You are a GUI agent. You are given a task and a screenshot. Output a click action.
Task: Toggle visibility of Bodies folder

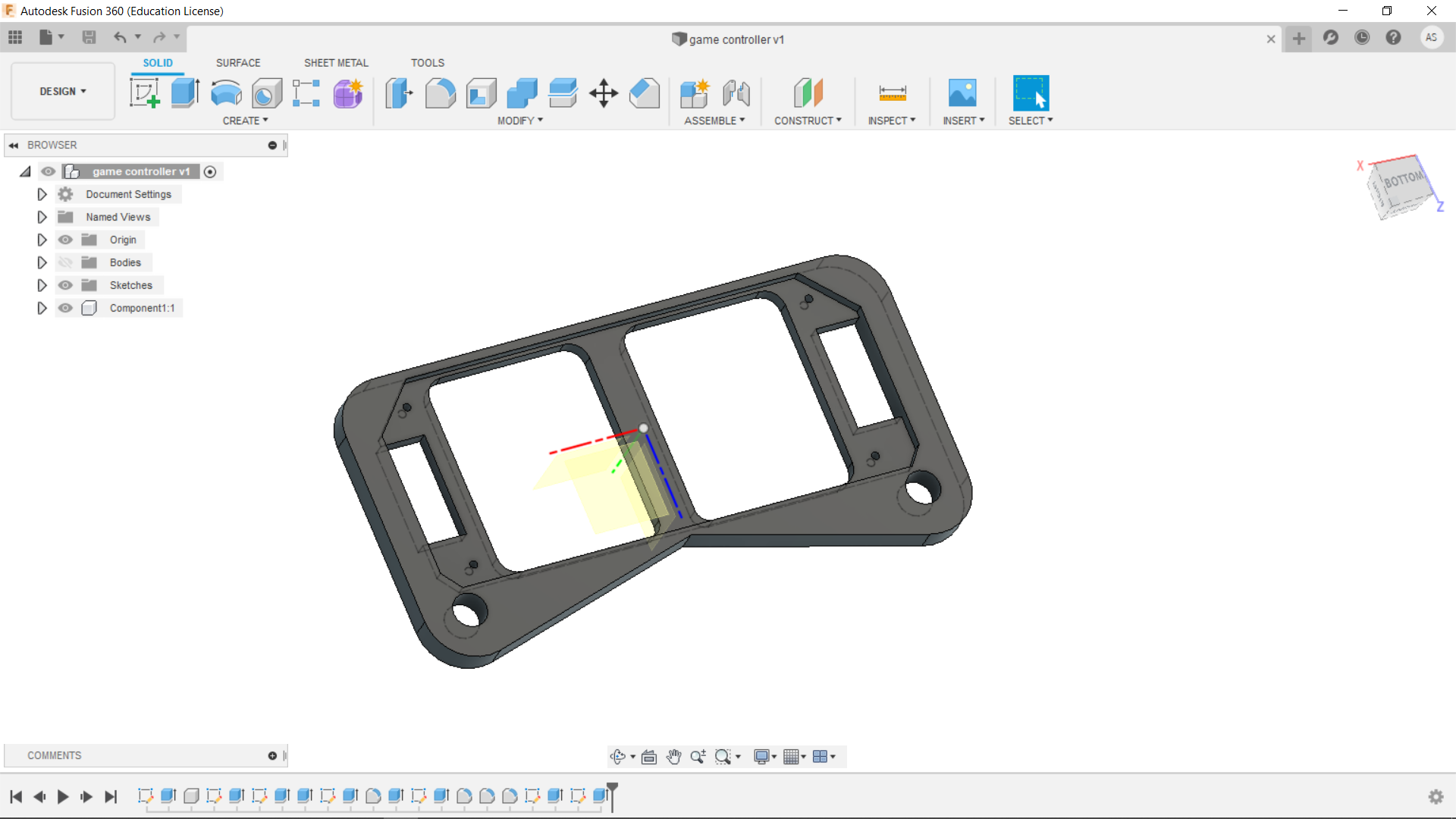coord(66,262)
